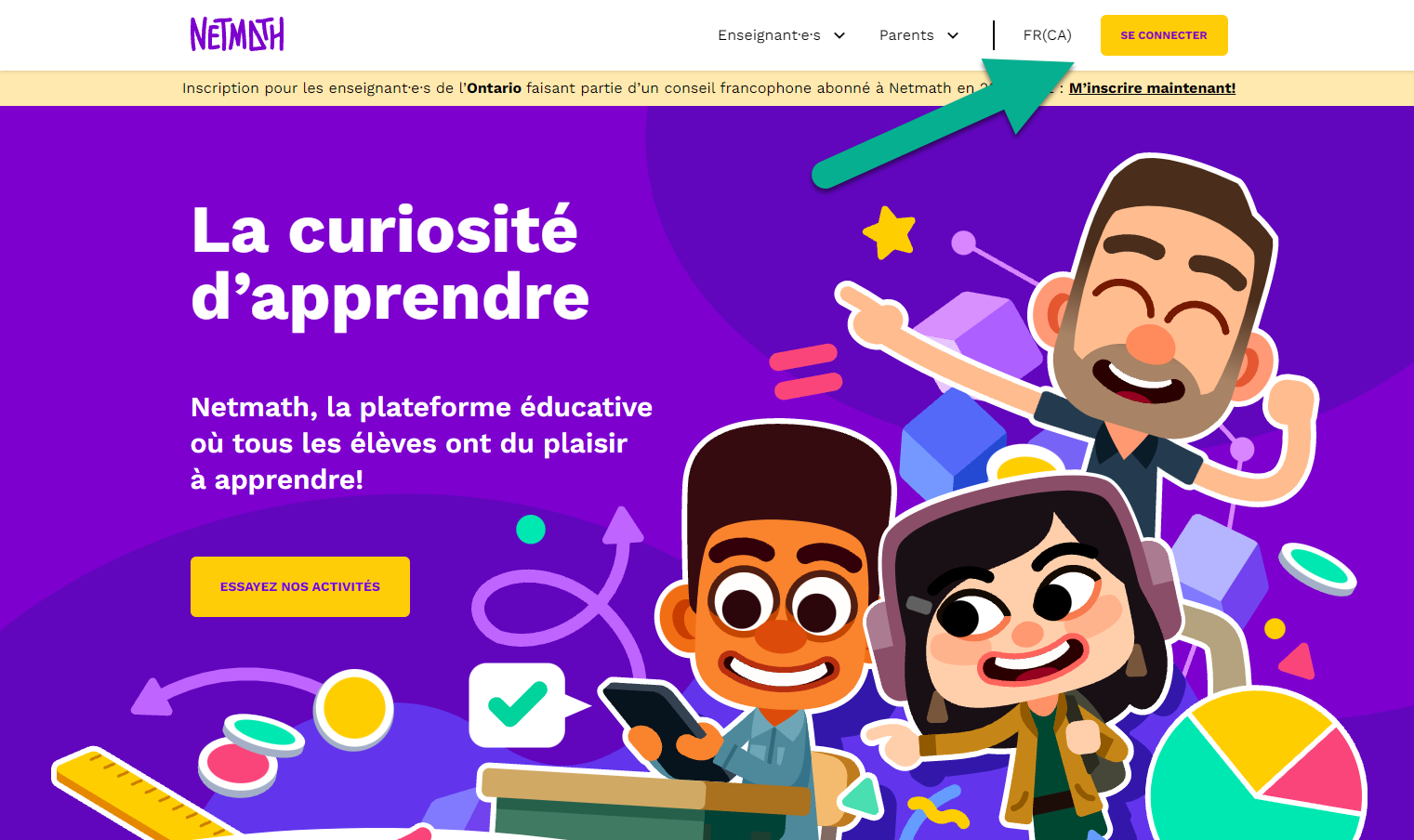The image size is (1414, 840).
Task: Click the yellow star icon
Action: point(890,232)
